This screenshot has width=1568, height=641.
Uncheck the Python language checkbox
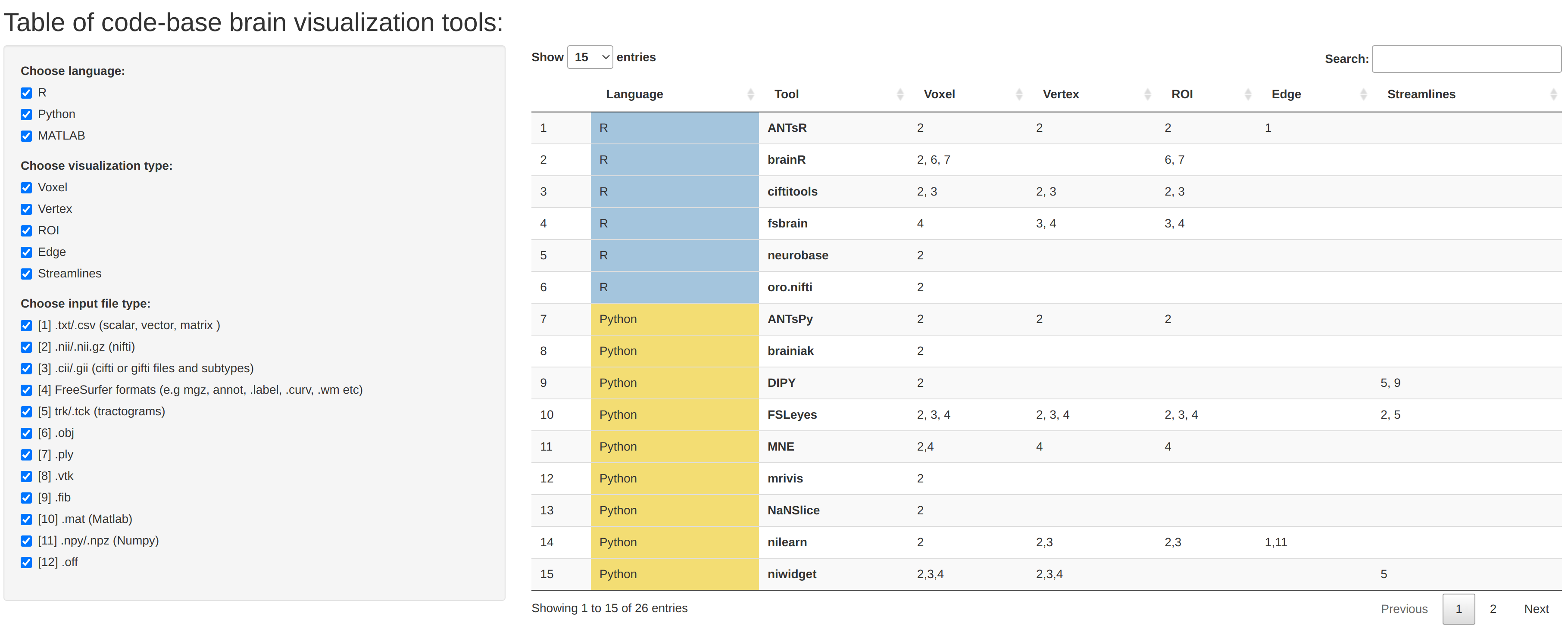click(26, 114)
